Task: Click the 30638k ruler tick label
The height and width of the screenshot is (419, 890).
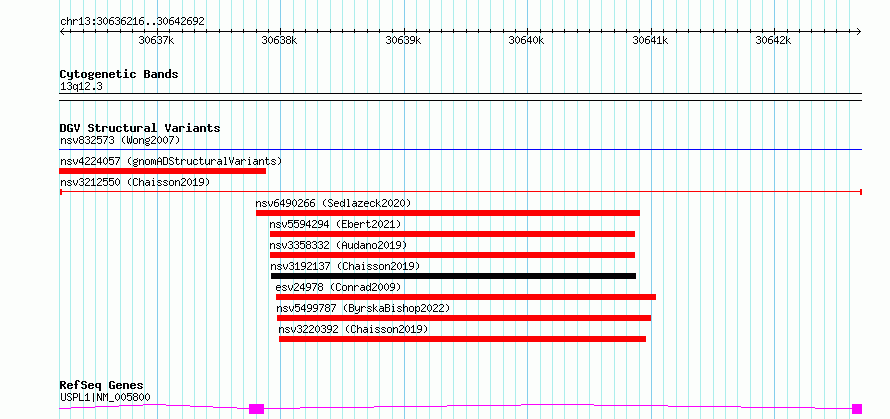Action: coord(279,40)
